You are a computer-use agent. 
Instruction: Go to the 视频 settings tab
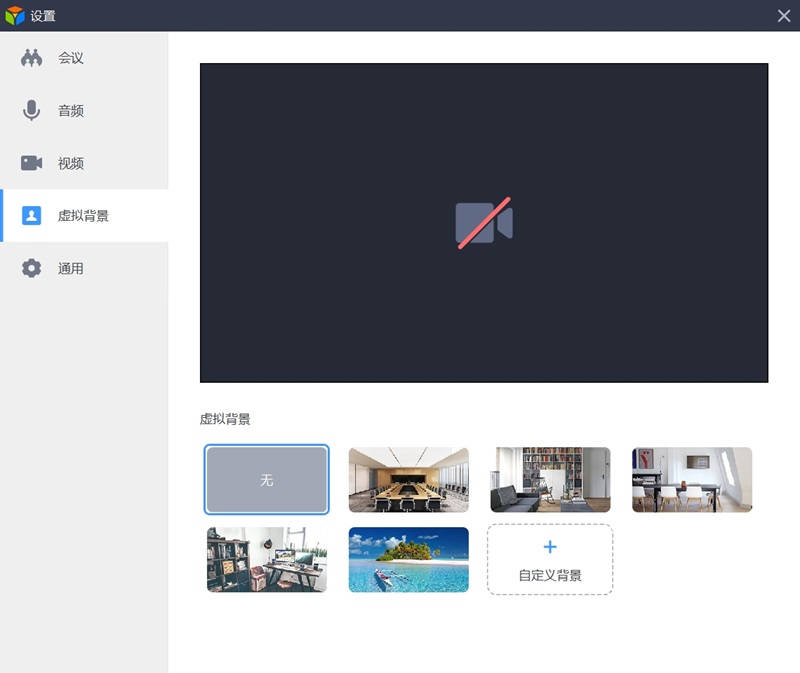71,163
